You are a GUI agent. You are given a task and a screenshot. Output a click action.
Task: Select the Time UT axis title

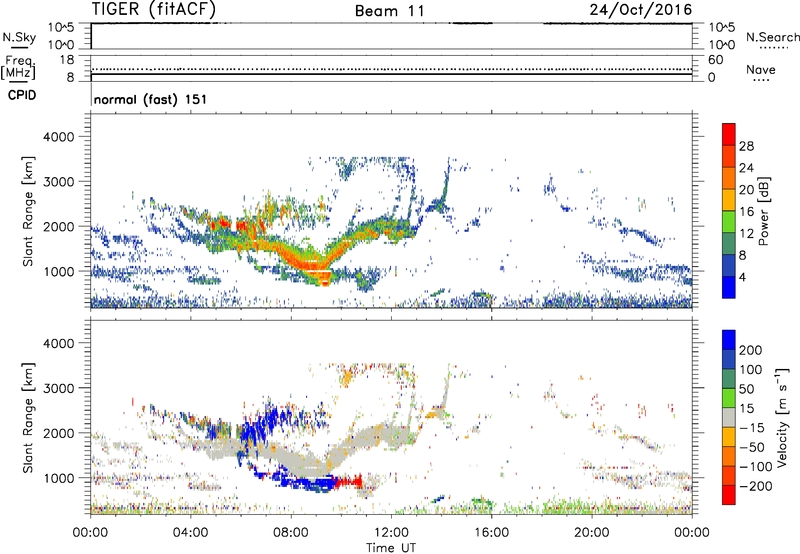pos(391,548)
